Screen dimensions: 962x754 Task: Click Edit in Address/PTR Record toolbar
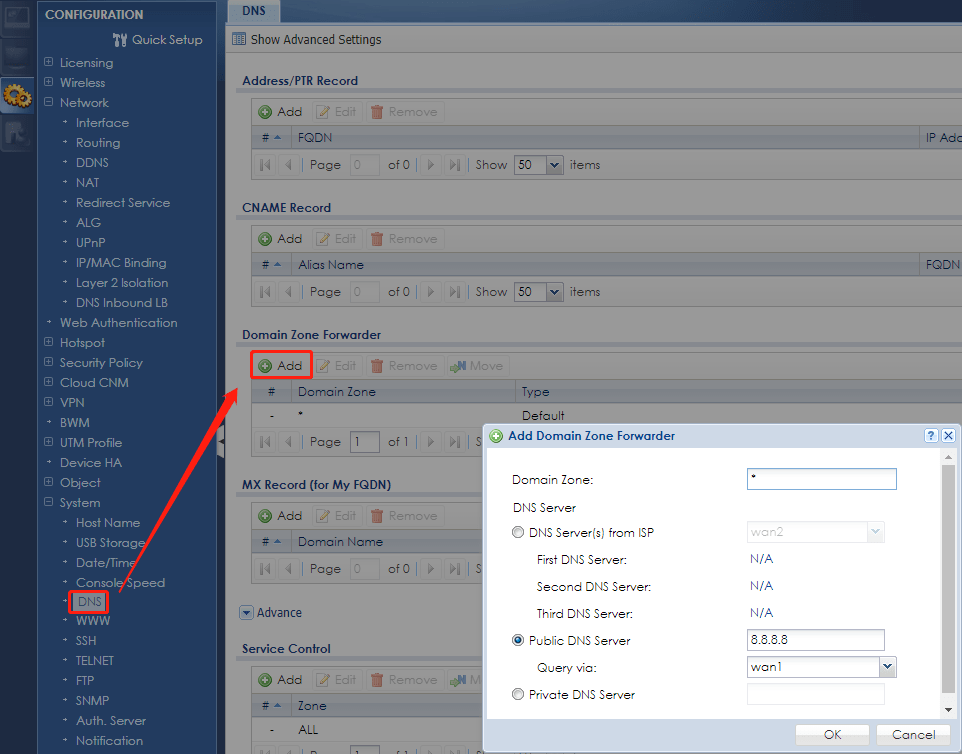coord(337,112)
